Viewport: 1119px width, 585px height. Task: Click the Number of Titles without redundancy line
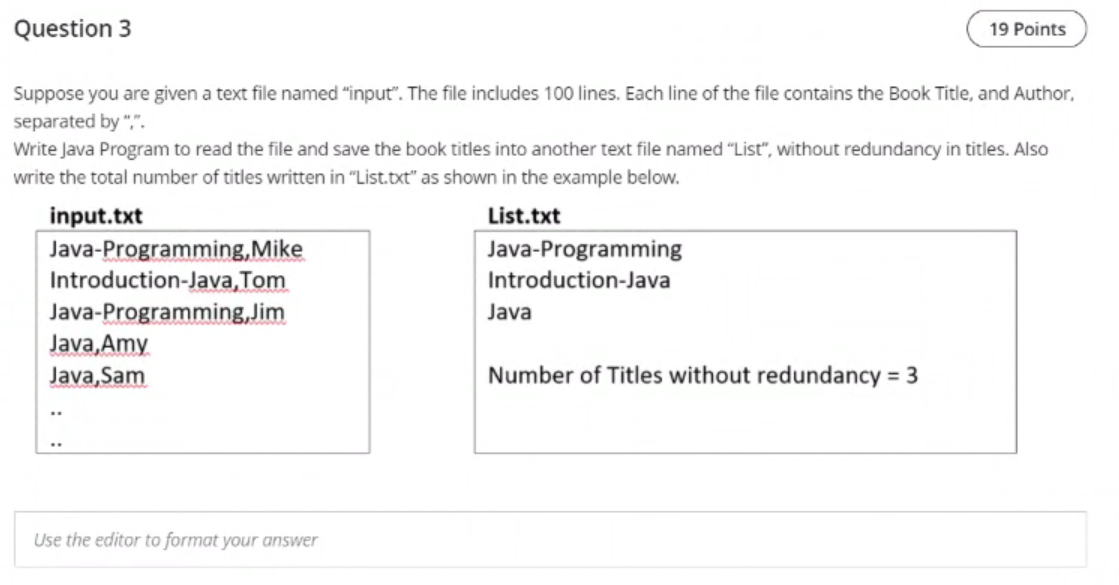tap(703, 376)
